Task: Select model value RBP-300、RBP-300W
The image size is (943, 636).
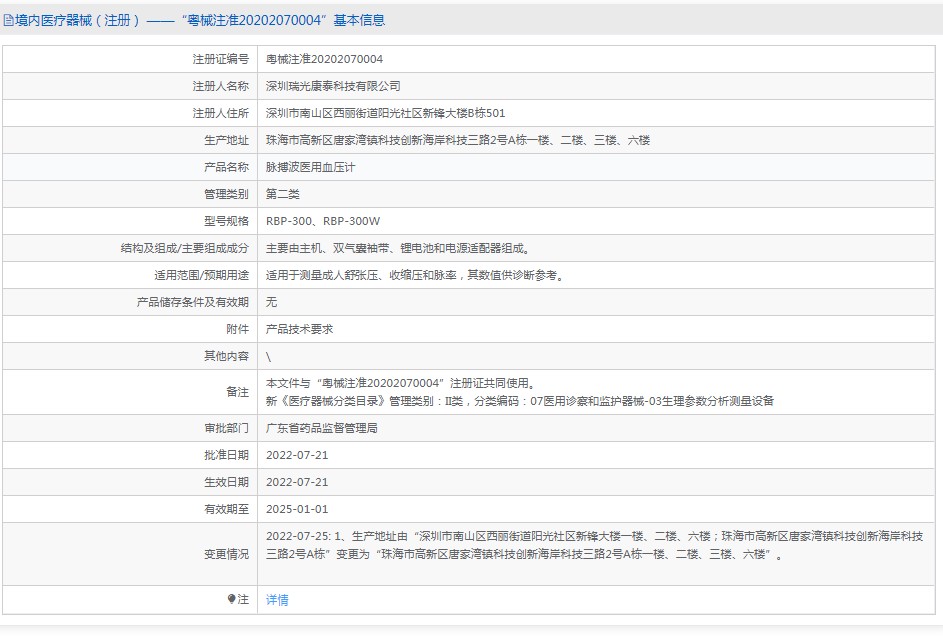Action: coord(323,221)
